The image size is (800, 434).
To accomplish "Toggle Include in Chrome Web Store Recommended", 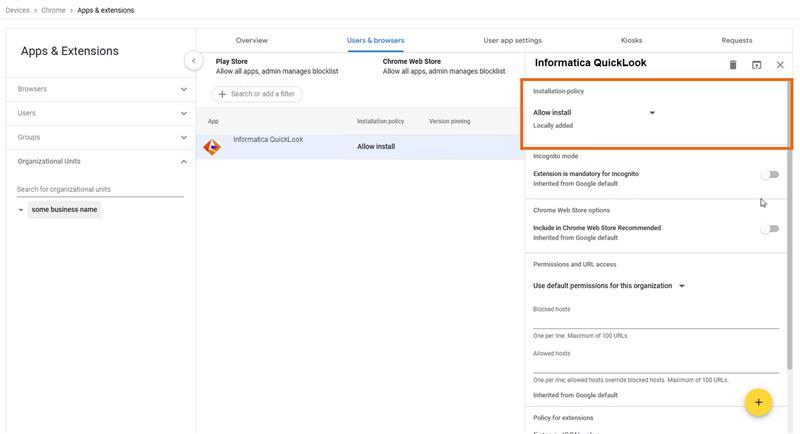I will (770, 228).
